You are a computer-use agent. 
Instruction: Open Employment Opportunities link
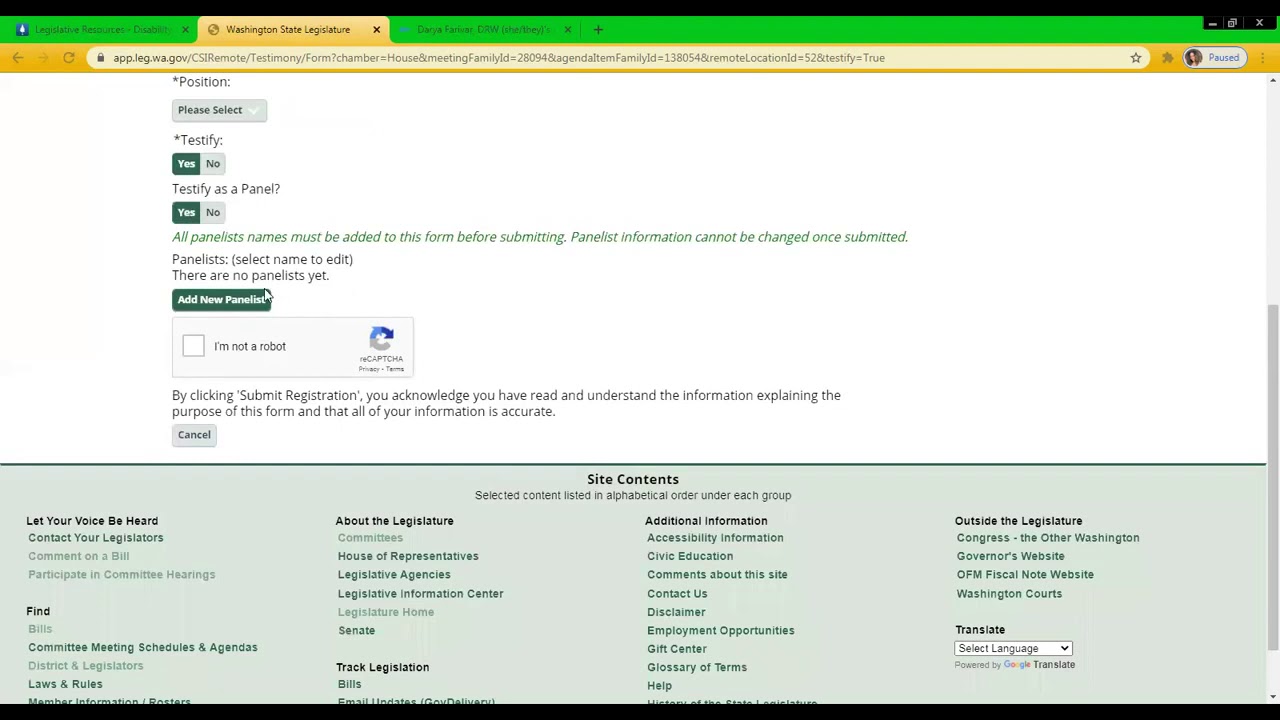click(x=721, y=631)
